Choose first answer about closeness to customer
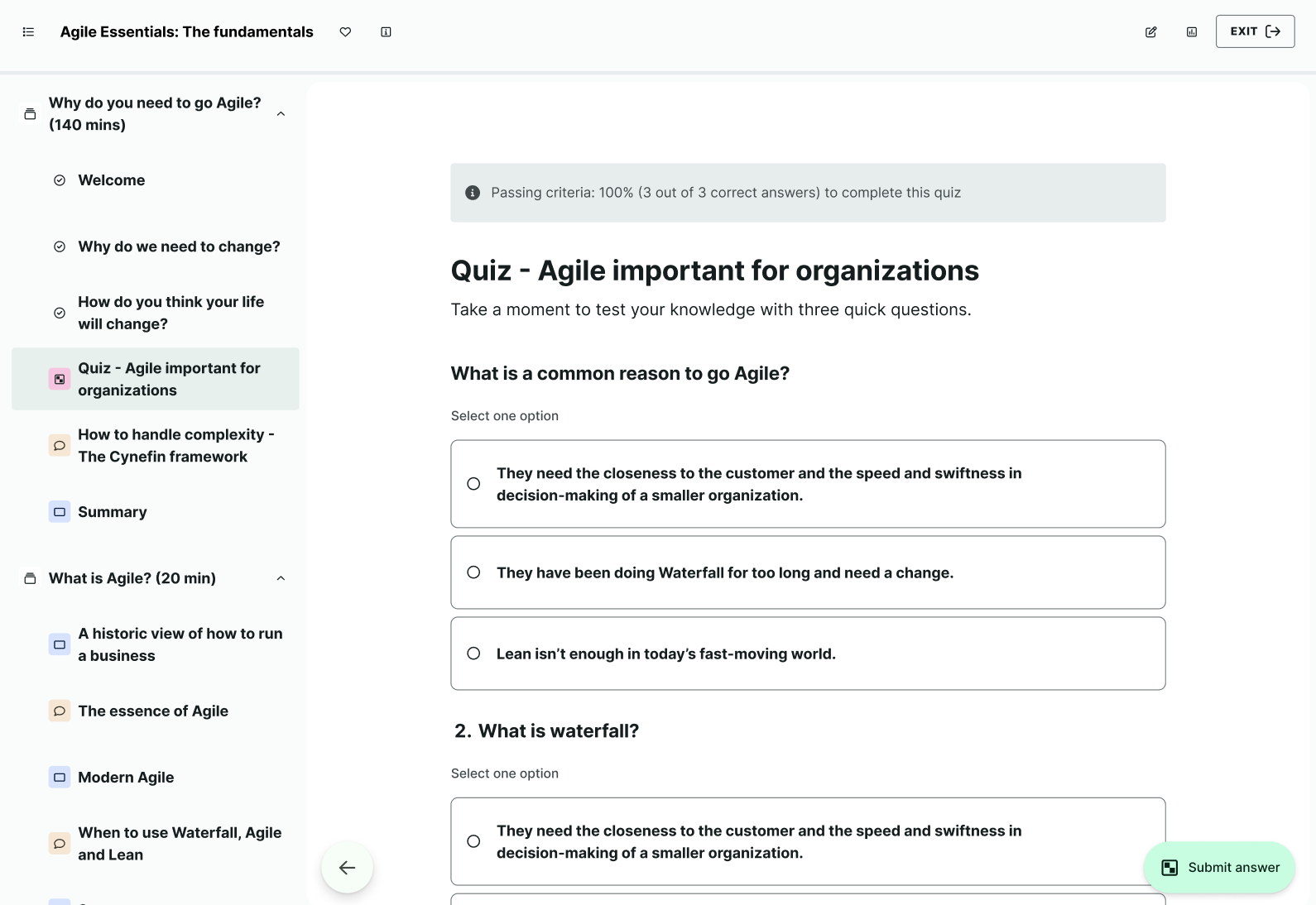Image resolution: width=1316 pixels, height=905 pixels. click(473, 484)
